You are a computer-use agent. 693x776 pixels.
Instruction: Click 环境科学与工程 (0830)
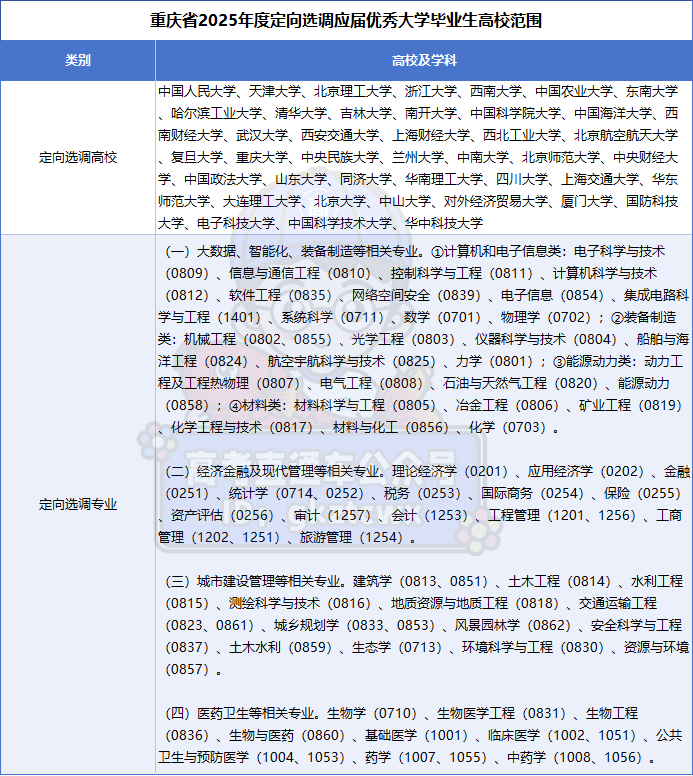click(x=533, y=647)
